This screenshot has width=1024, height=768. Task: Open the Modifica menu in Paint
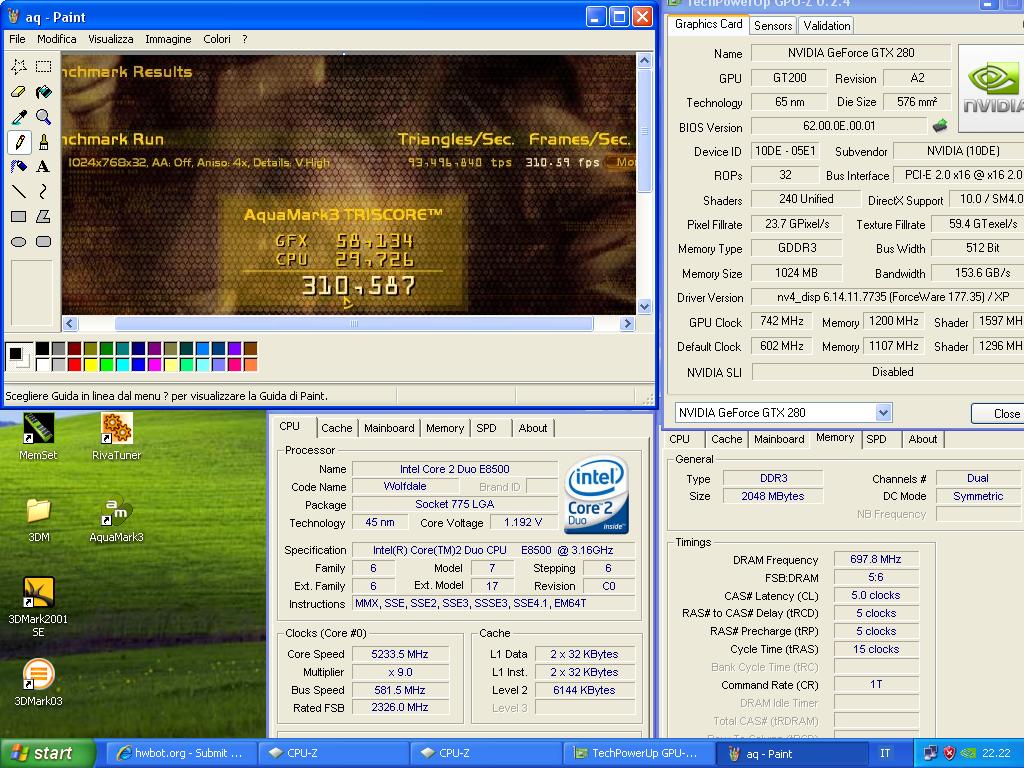coord(57,39)
